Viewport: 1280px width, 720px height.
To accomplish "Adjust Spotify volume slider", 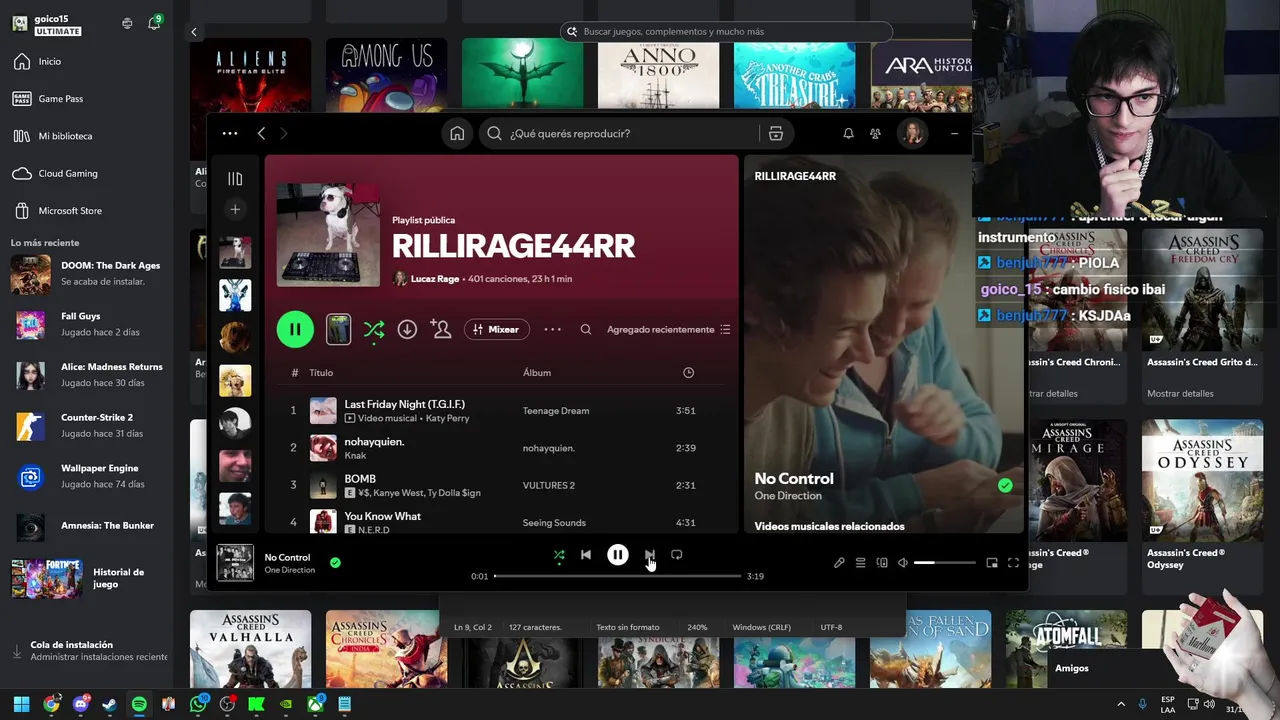I will click(x=945, y=563).
